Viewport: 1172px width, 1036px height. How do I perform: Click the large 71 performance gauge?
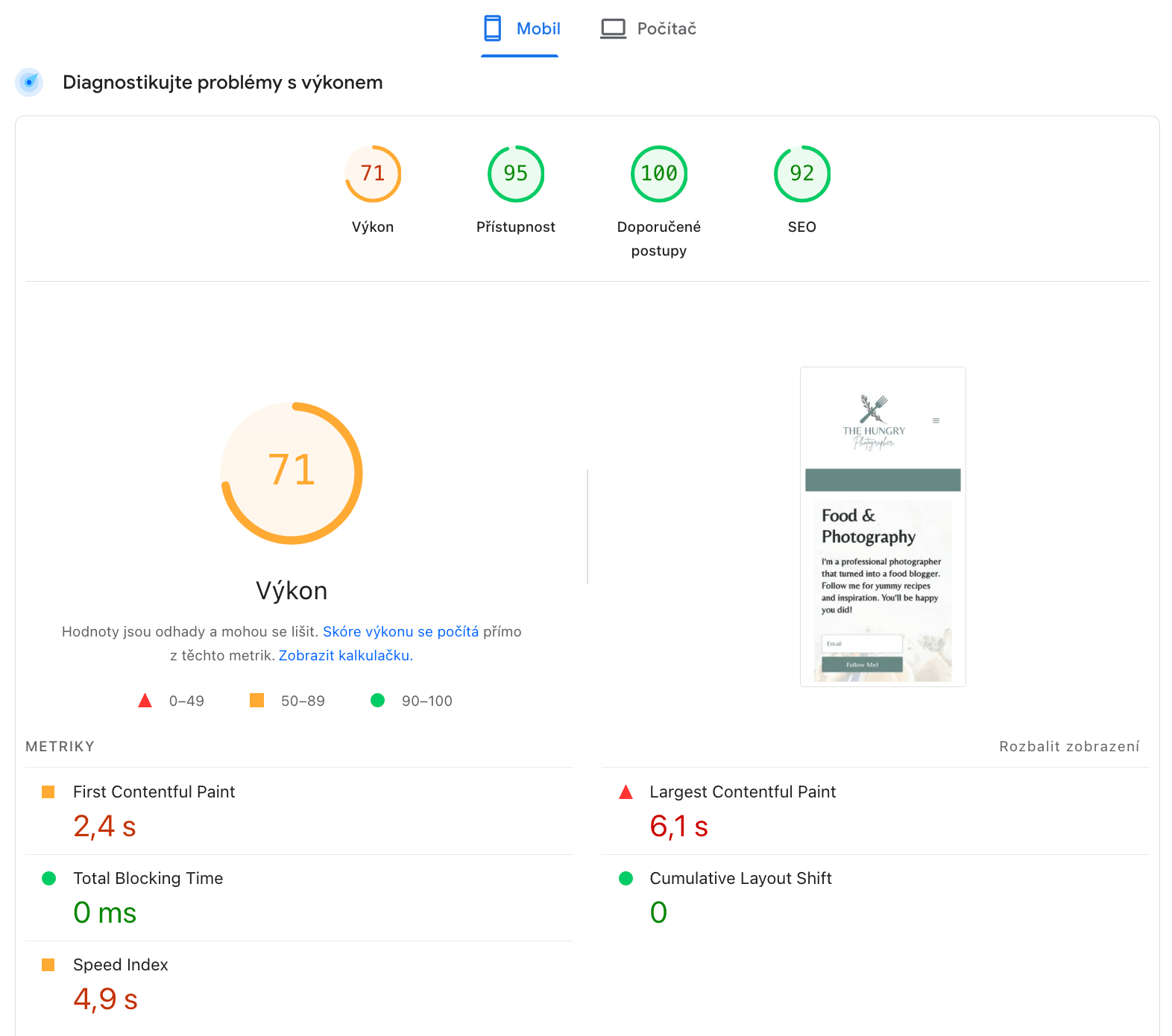[292, 473]
